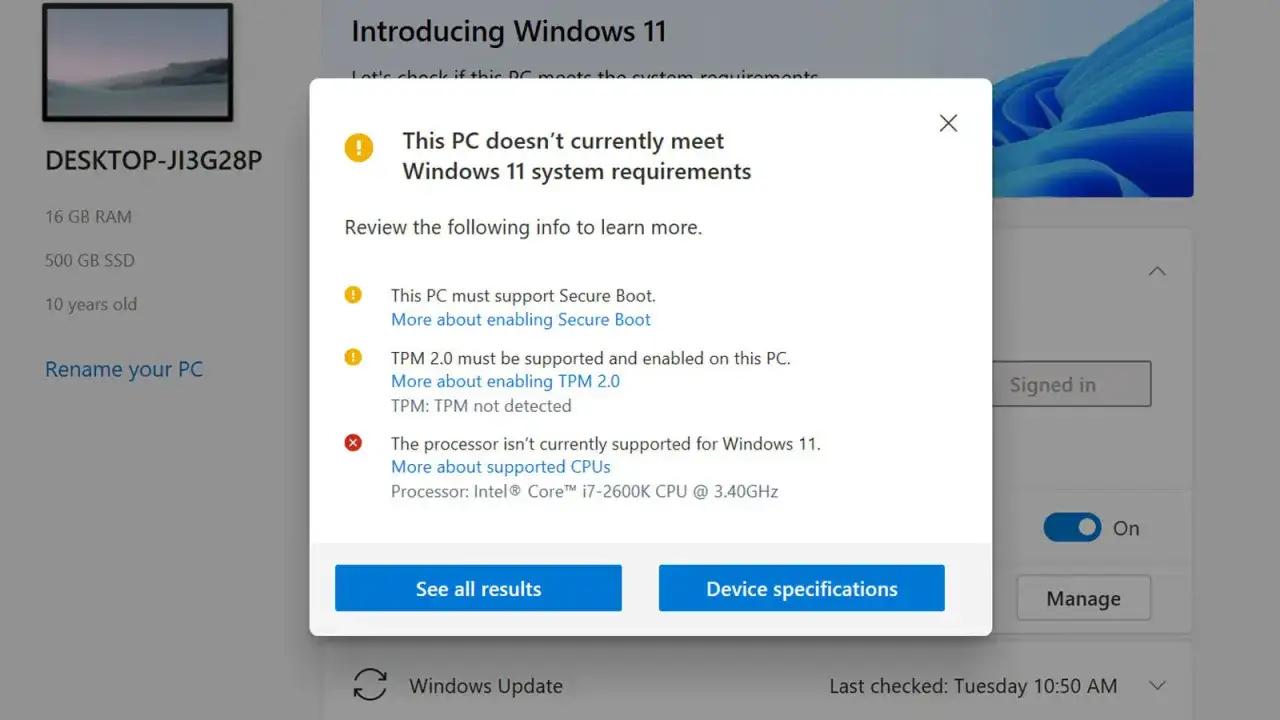Expand the Windows Update row chevron
The height and width of the screenshot is (720, 1280).
tap(1157, 686)
